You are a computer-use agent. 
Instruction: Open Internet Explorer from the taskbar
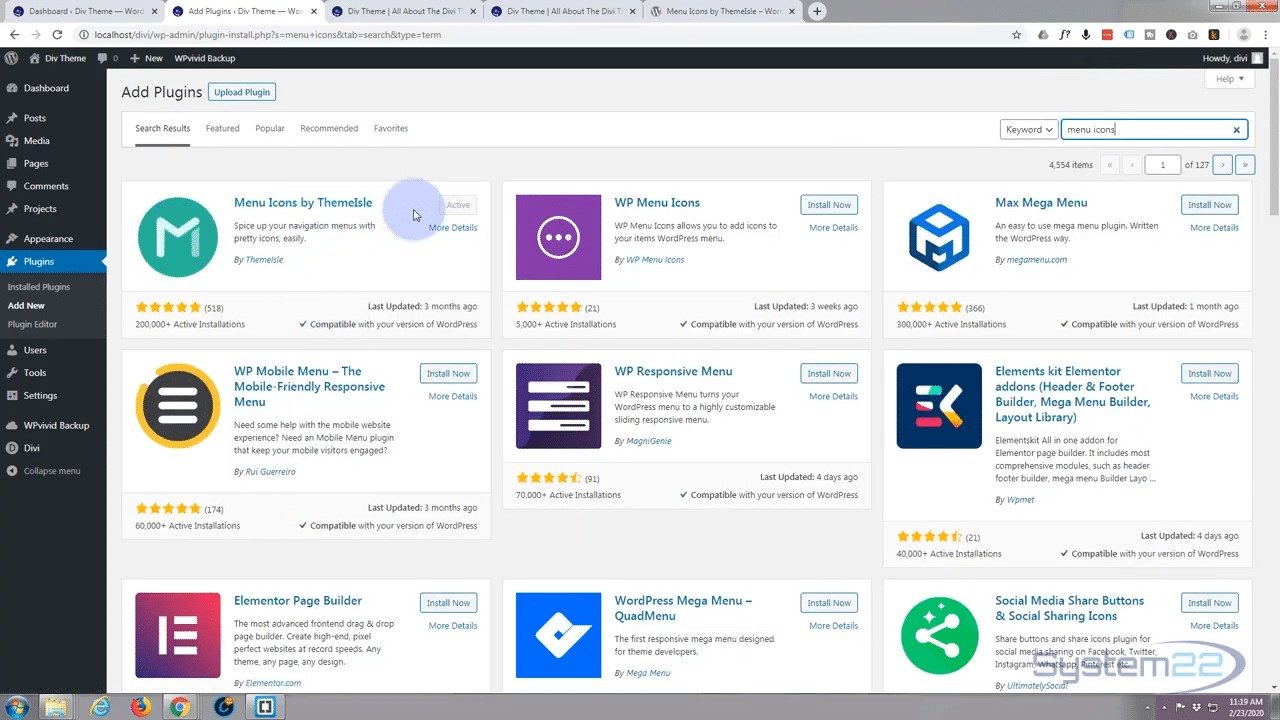100,706
